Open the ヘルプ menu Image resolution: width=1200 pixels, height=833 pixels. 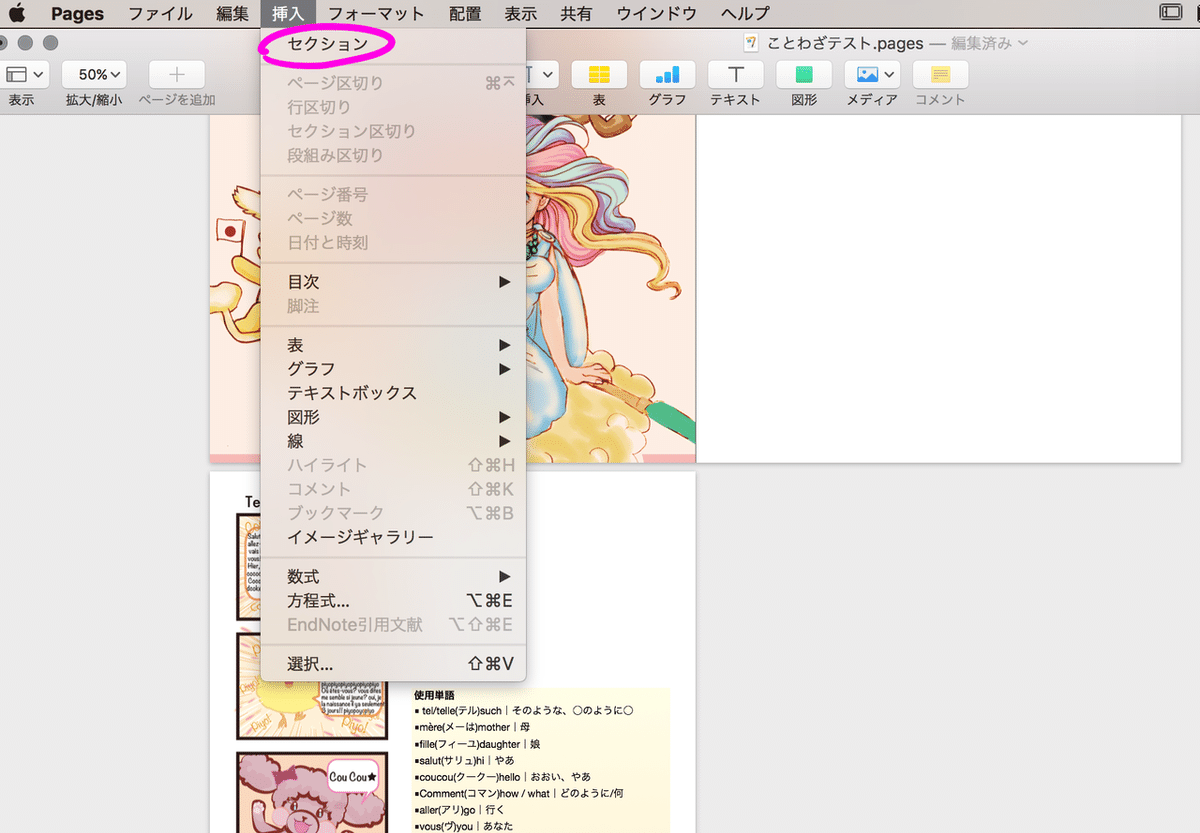click(x=745, y=13)
